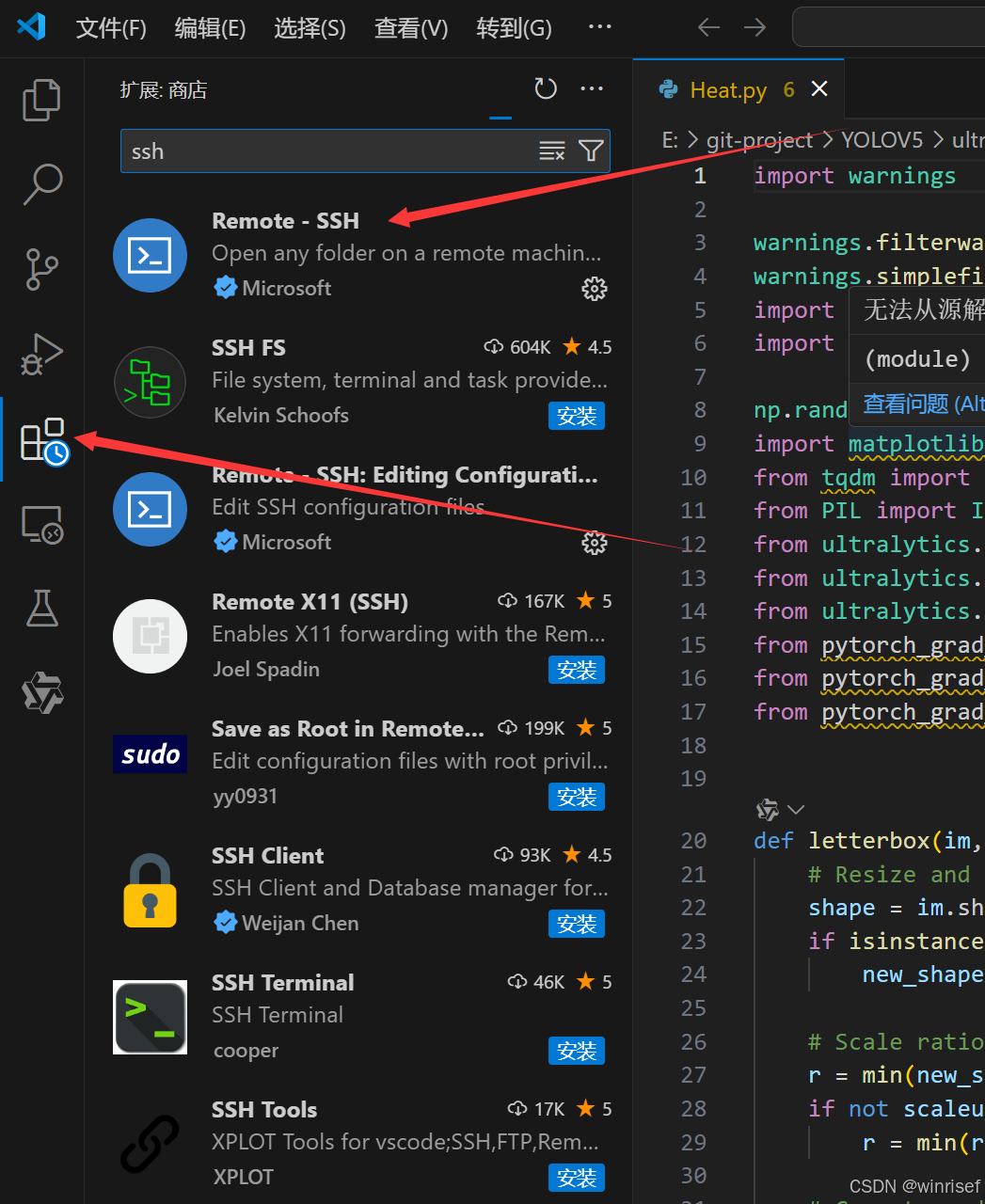Clear the extensions search results
The height and width of the screenshot is (1204, 985).
[551, 150]
